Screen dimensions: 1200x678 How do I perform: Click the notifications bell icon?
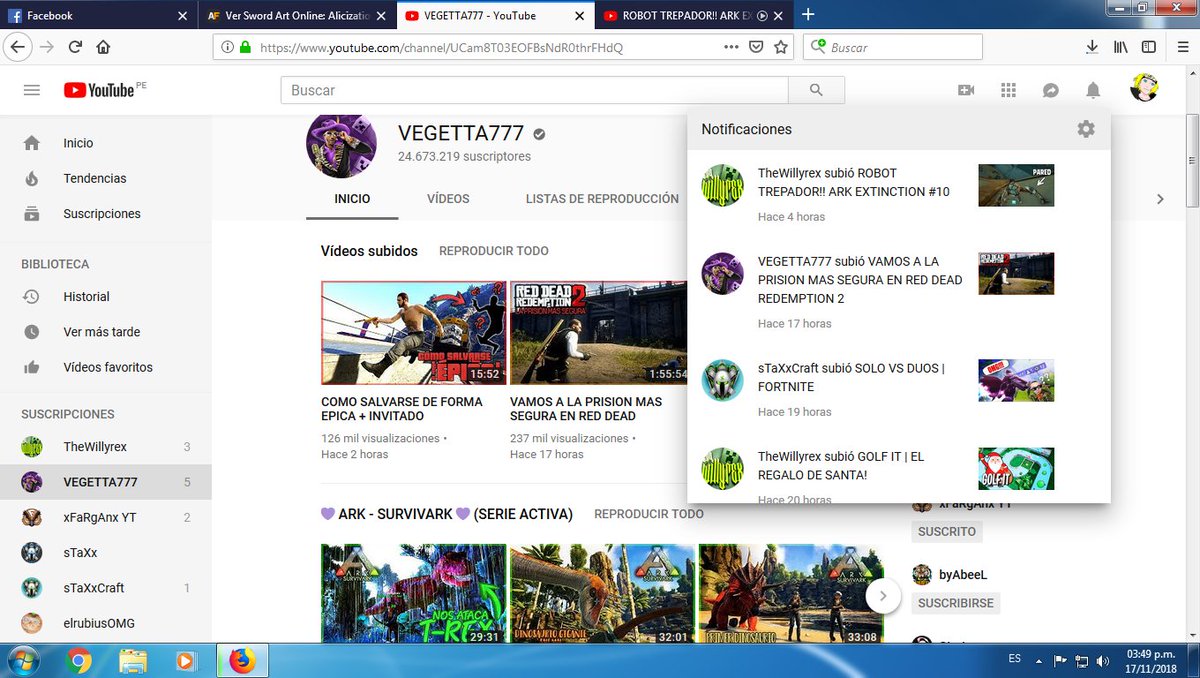click(1093, 90)
